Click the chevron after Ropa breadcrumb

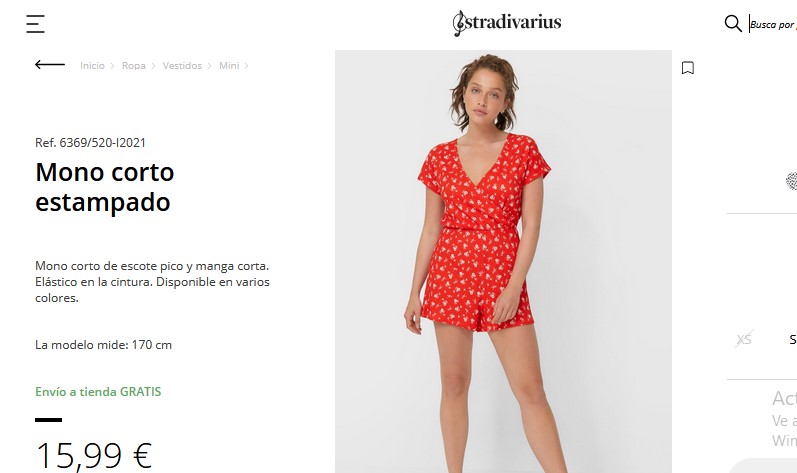point(154,66)
